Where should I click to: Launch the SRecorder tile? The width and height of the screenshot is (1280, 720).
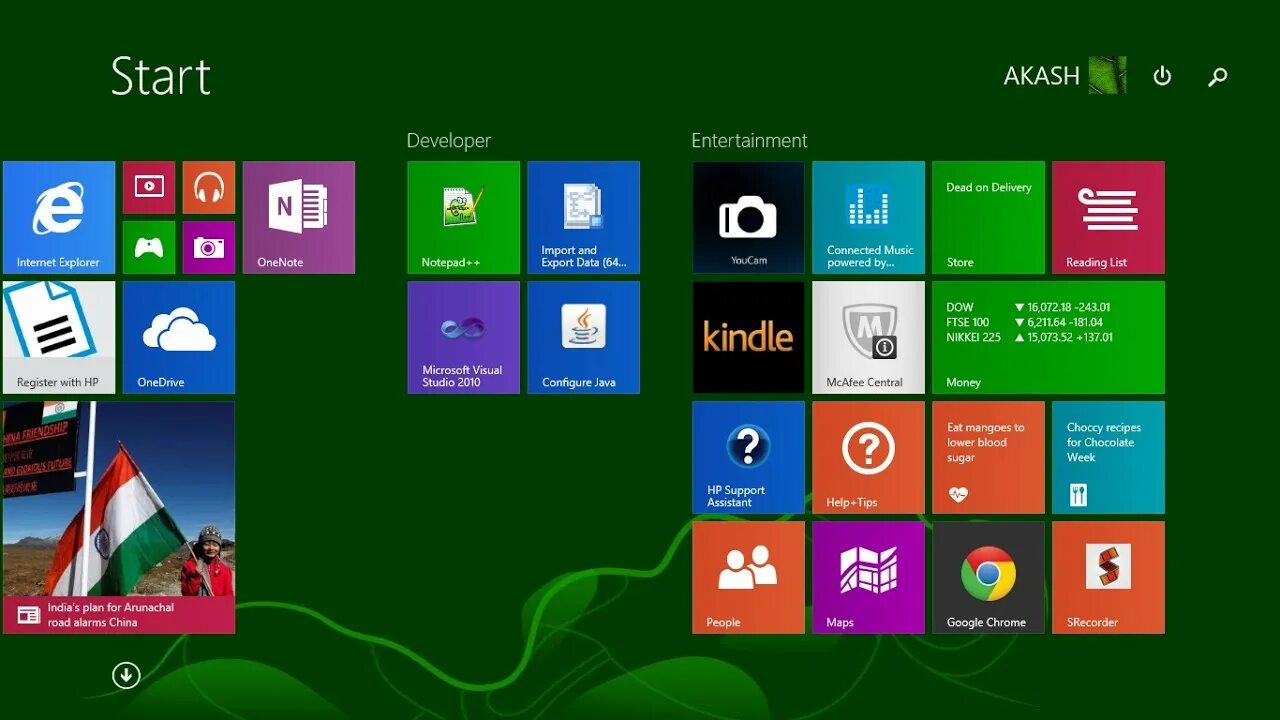pos(1109,577)
